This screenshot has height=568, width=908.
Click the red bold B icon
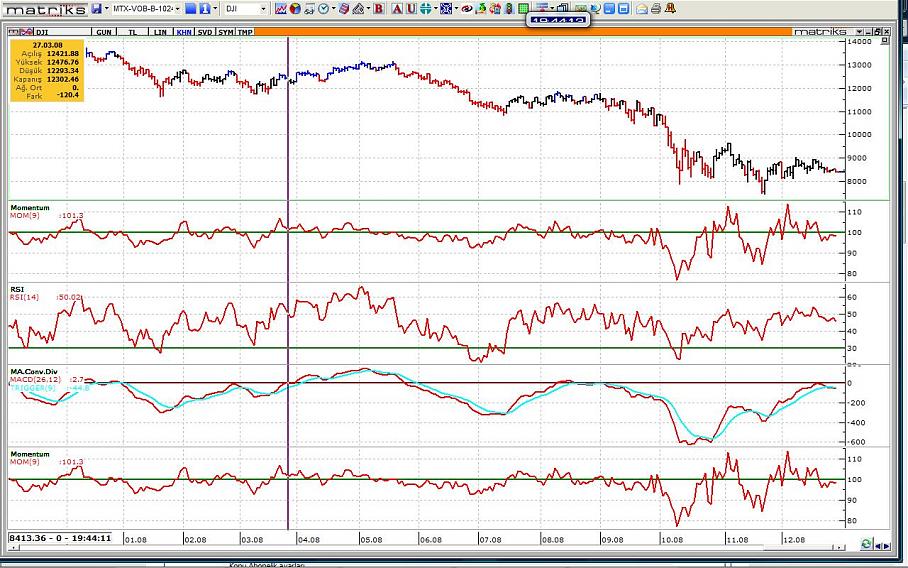pyautogui.click(x=379, y=8)
